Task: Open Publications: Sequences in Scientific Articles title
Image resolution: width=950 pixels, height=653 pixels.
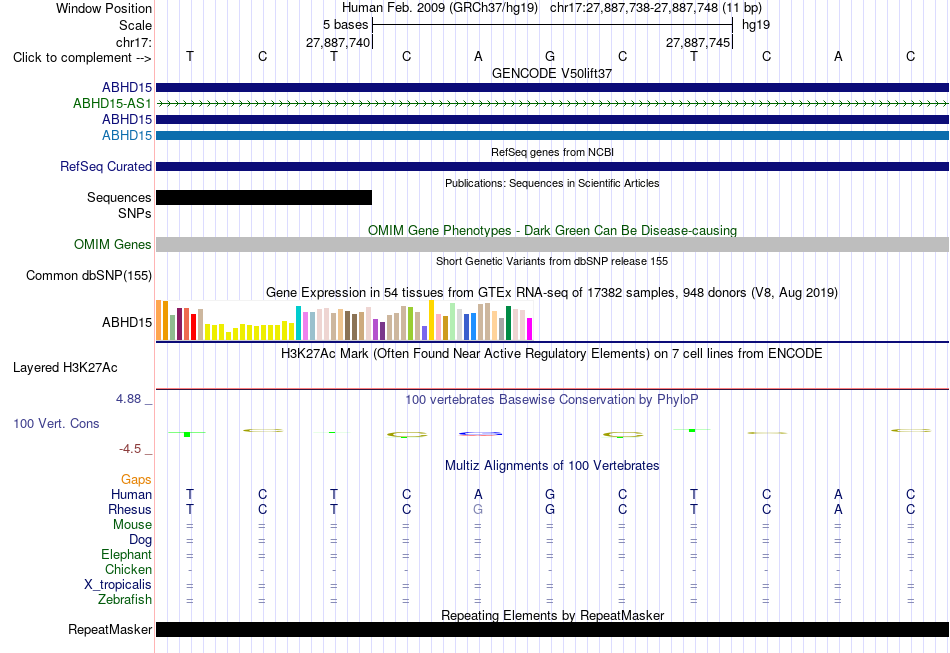Action: click(552, 183)
